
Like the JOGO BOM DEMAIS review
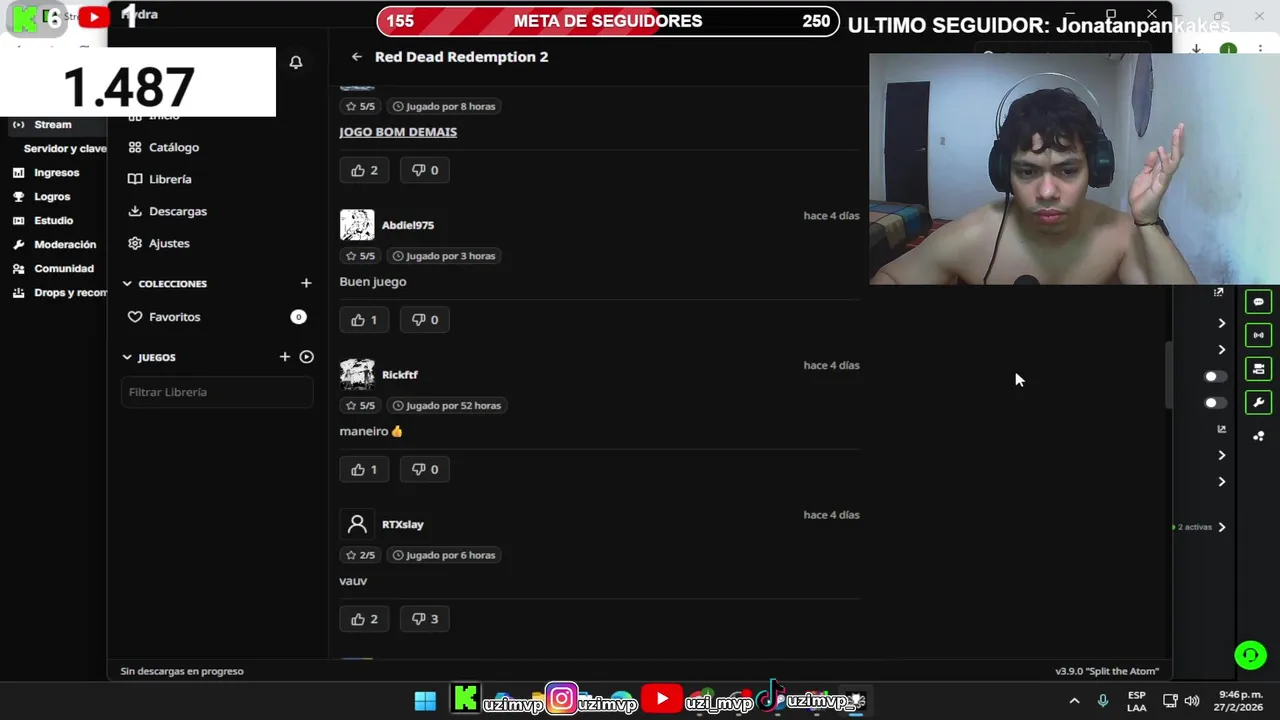(364, 170)
